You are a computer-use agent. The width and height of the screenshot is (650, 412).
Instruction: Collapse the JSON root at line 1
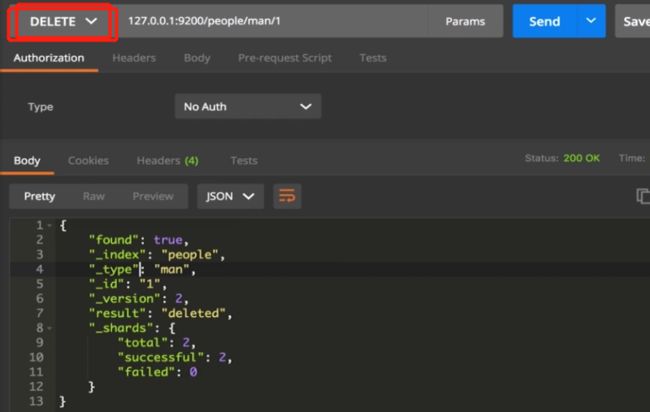(x=50, y=225)
